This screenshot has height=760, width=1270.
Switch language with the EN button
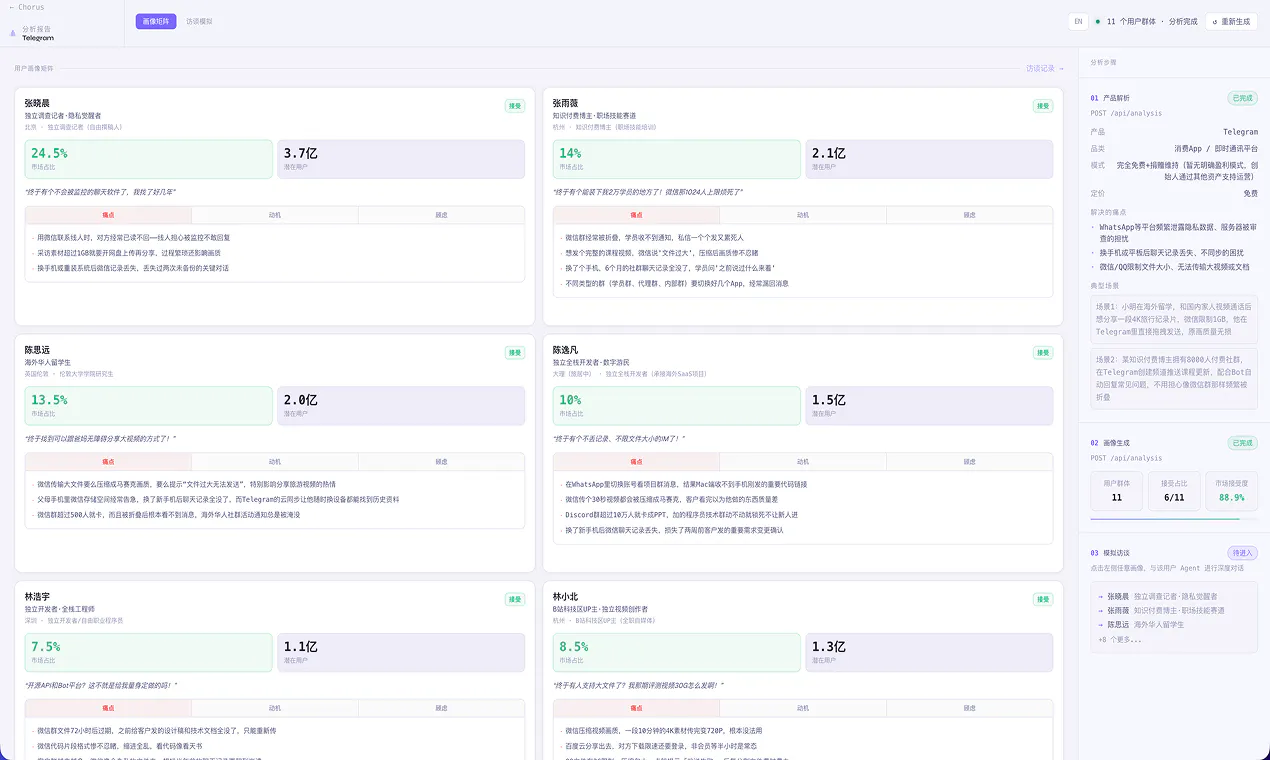1078,21
